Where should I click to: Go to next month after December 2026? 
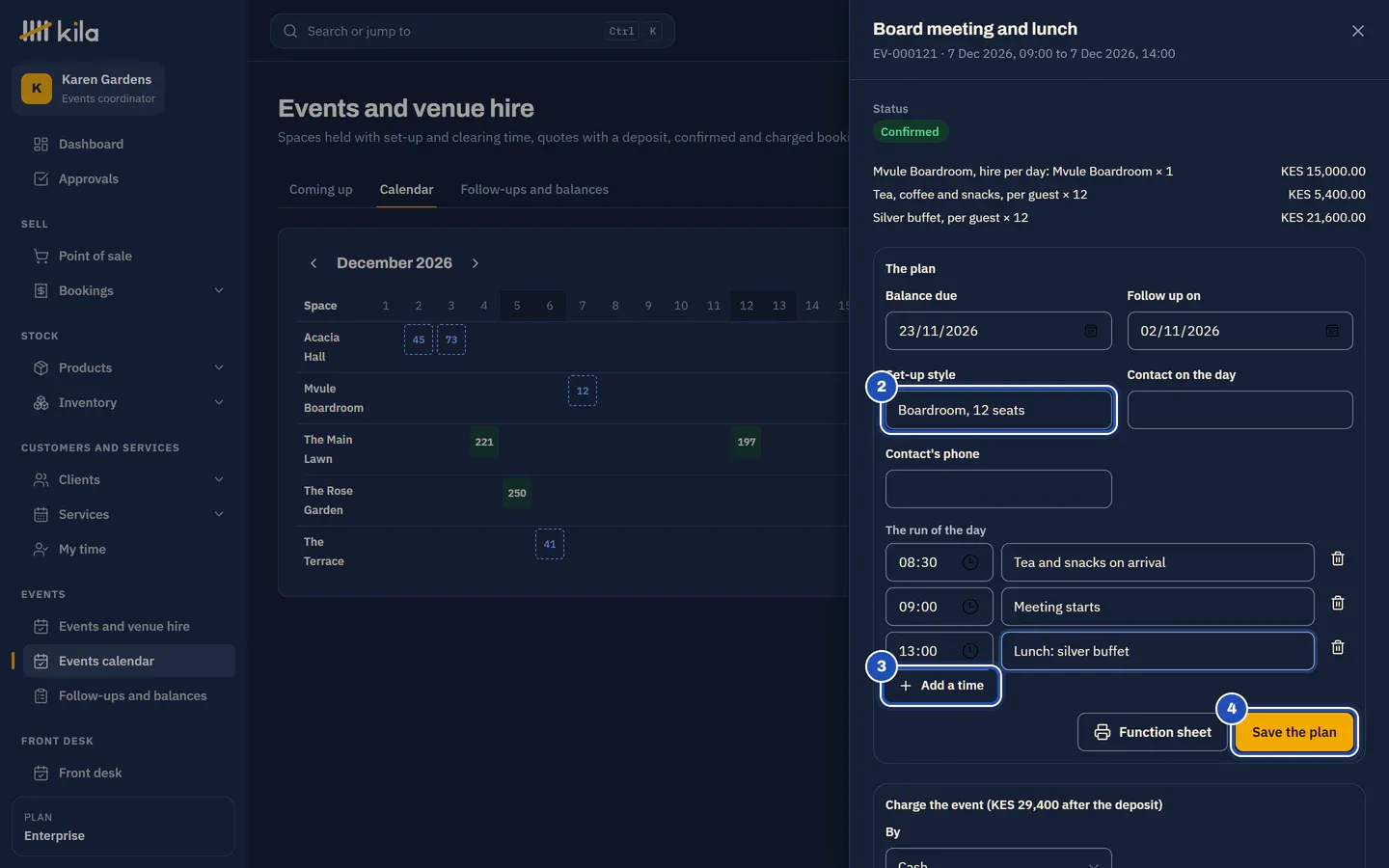[476, 263]
